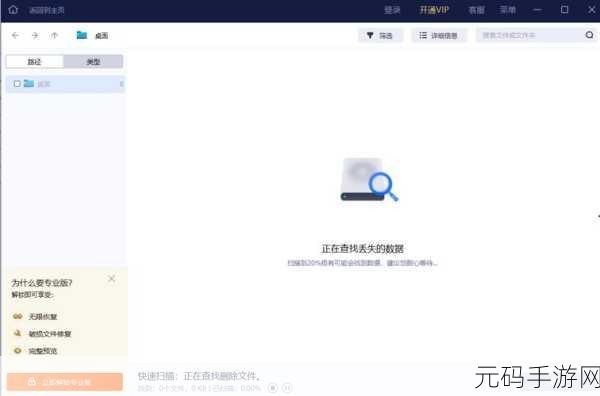This screenshot has width=600, height=396.
Task: Switch to the 类型 tab
Action: [x=93, y=62]
